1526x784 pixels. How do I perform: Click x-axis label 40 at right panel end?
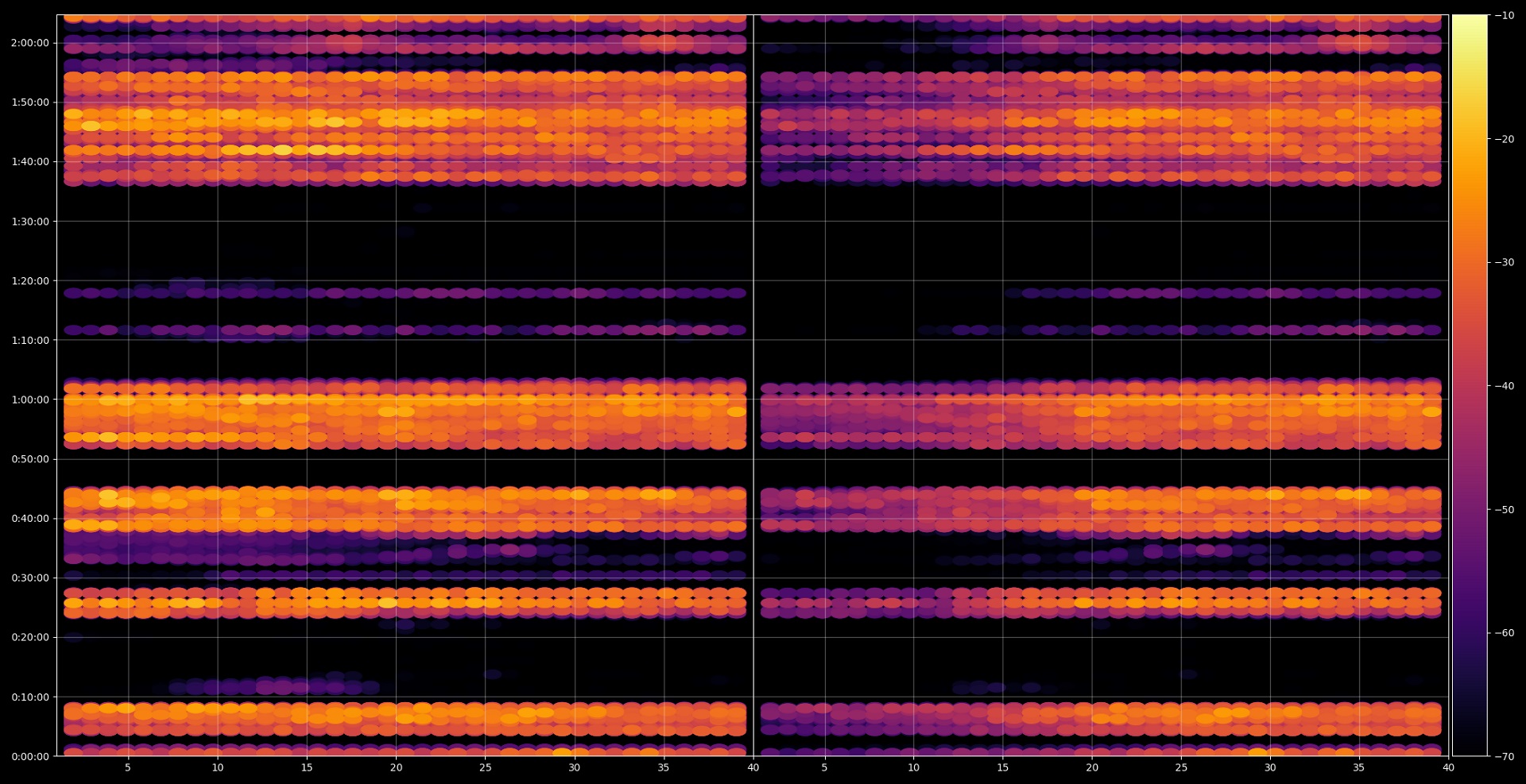coord(1448,767)
